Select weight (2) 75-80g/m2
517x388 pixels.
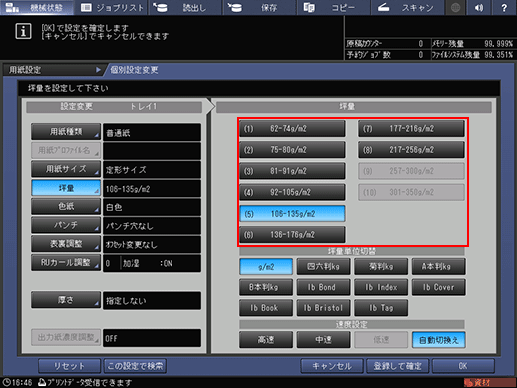point(292,150)
